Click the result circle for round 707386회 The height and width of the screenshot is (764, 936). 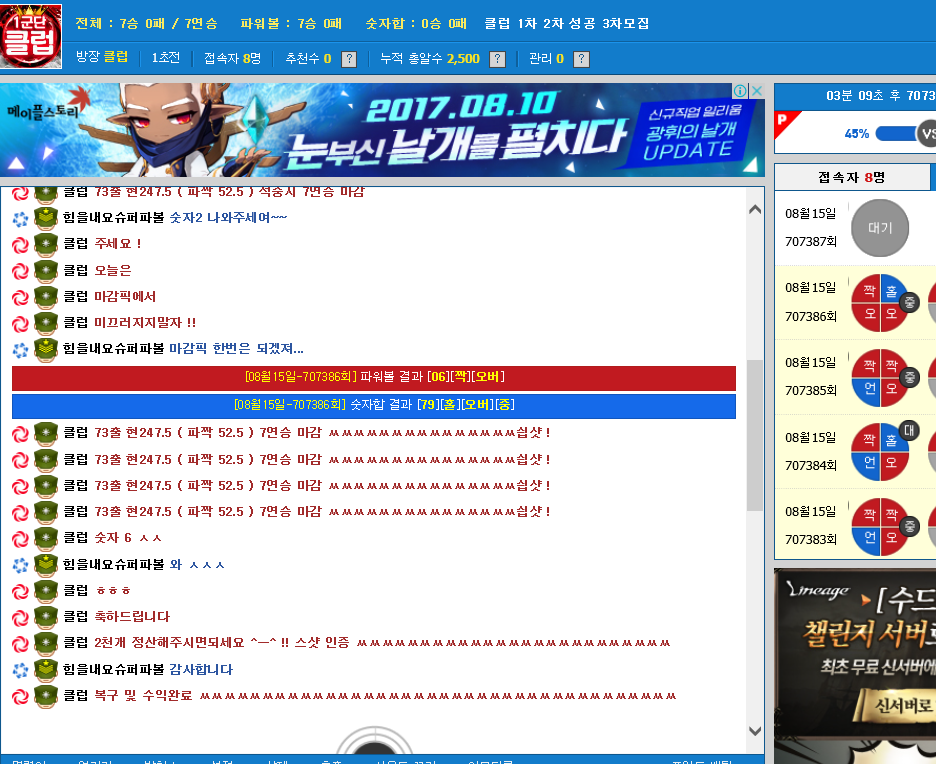[880, 303]
